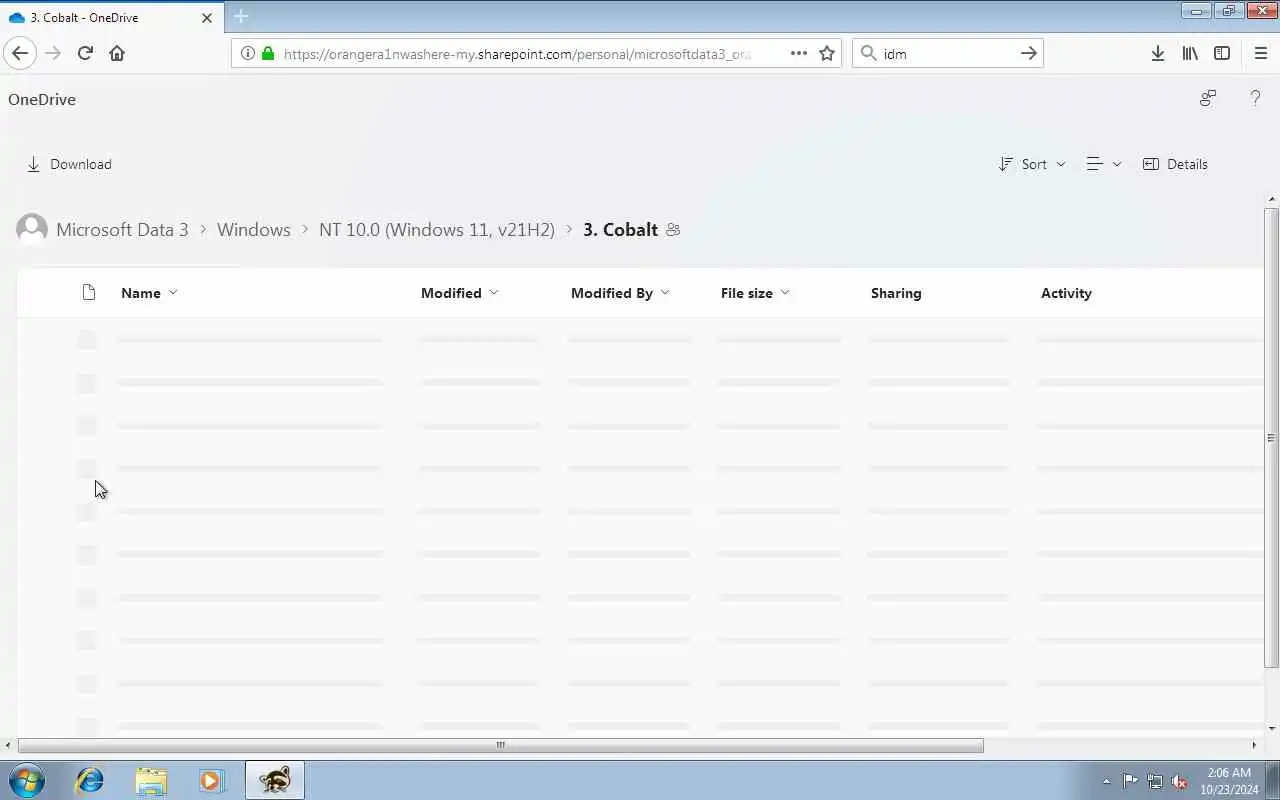Open the taskbar clock showing 2:06 AM
The image size is (1280, 800).
(1229, 781)
